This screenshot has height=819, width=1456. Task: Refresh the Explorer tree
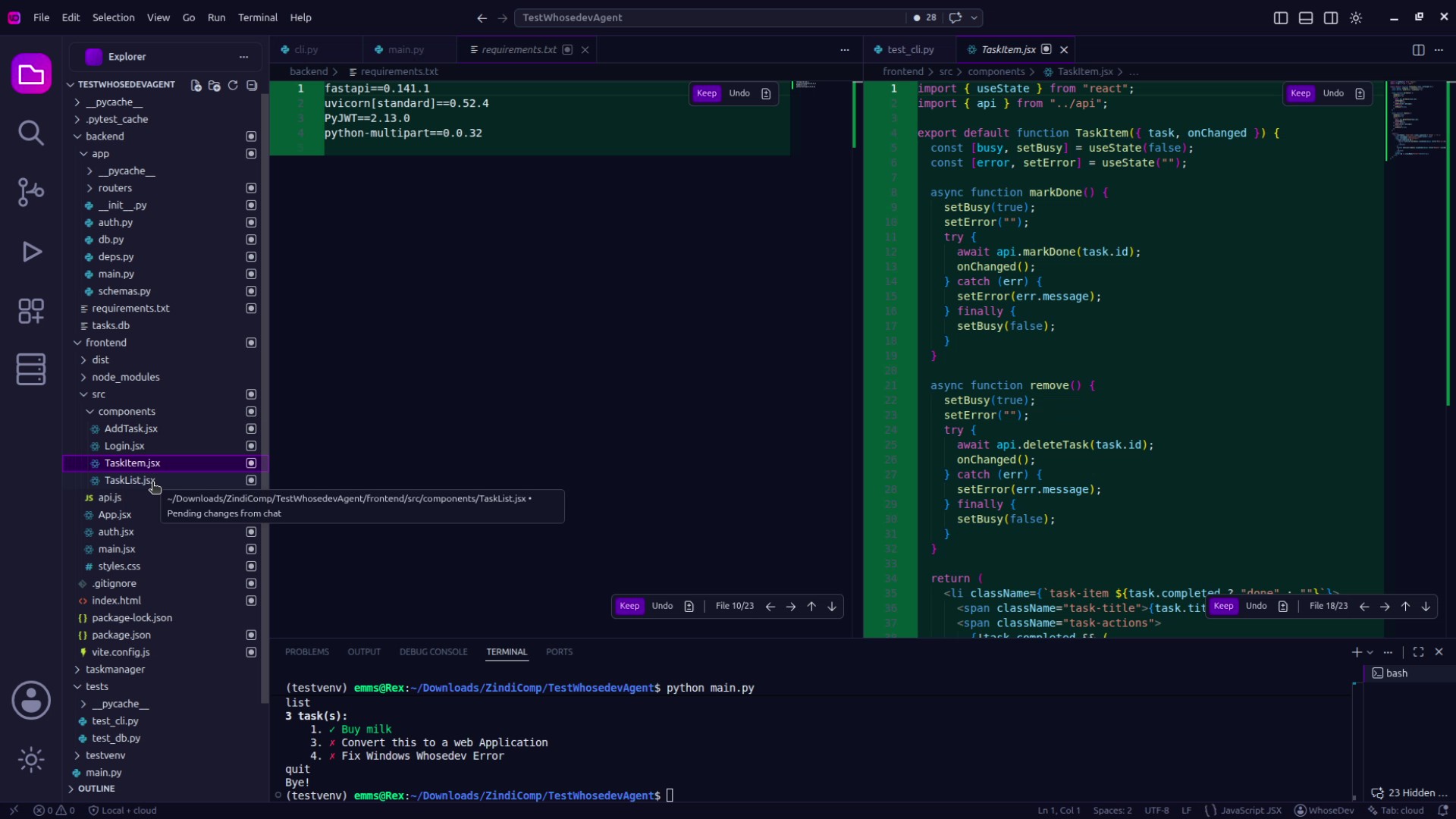tap(233, 85)
